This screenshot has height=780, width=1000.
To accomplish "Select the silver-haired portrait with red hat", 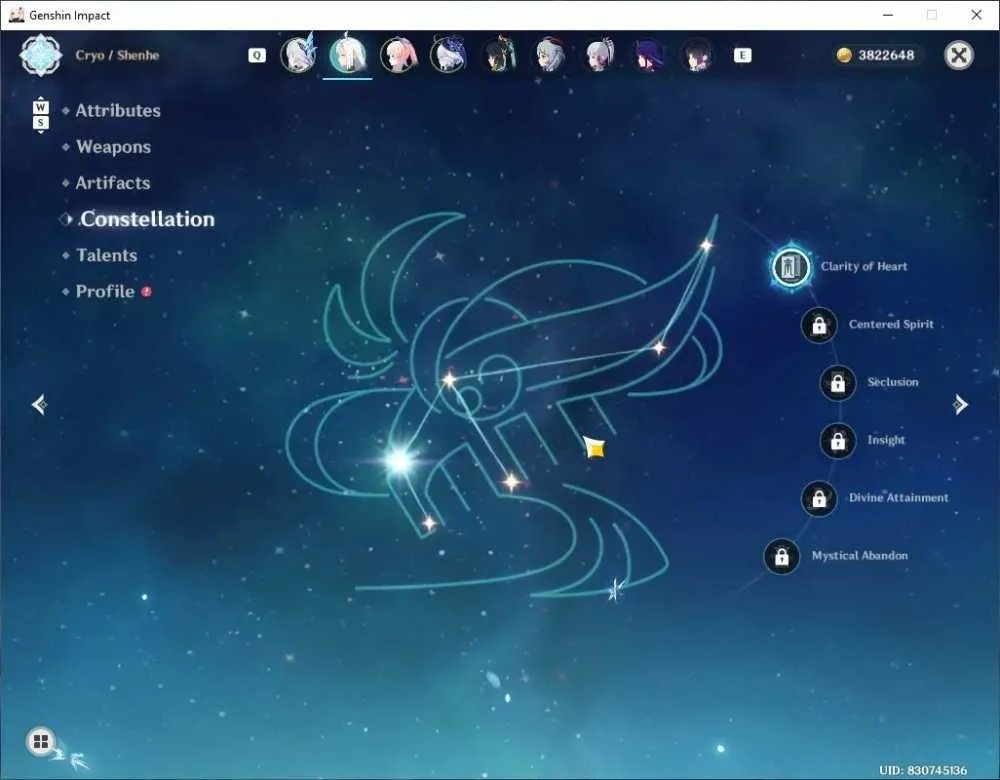I will 549,55.
